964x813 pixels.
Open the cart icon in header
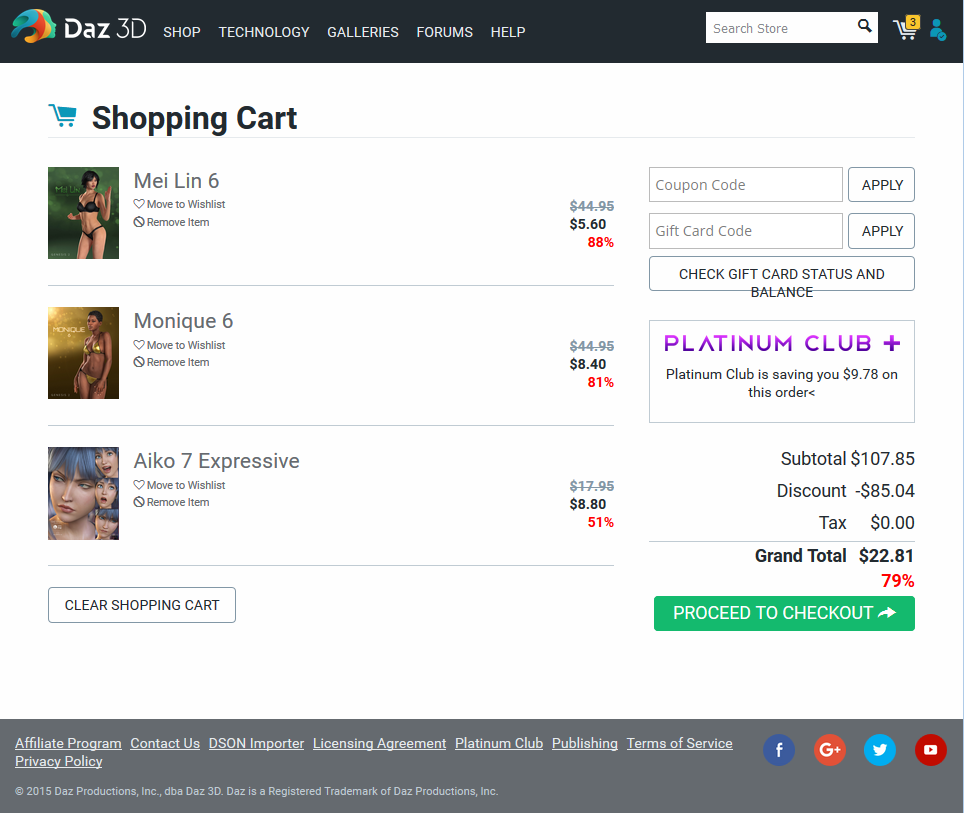click(x=905, y=29)
